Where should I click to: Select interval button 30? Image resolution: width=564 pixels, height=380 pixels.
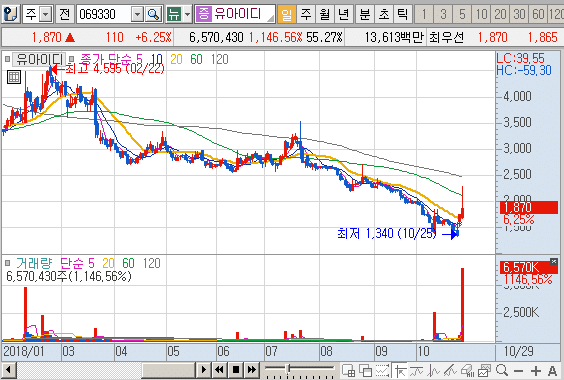pyautogui.click(x=519, y=14)
